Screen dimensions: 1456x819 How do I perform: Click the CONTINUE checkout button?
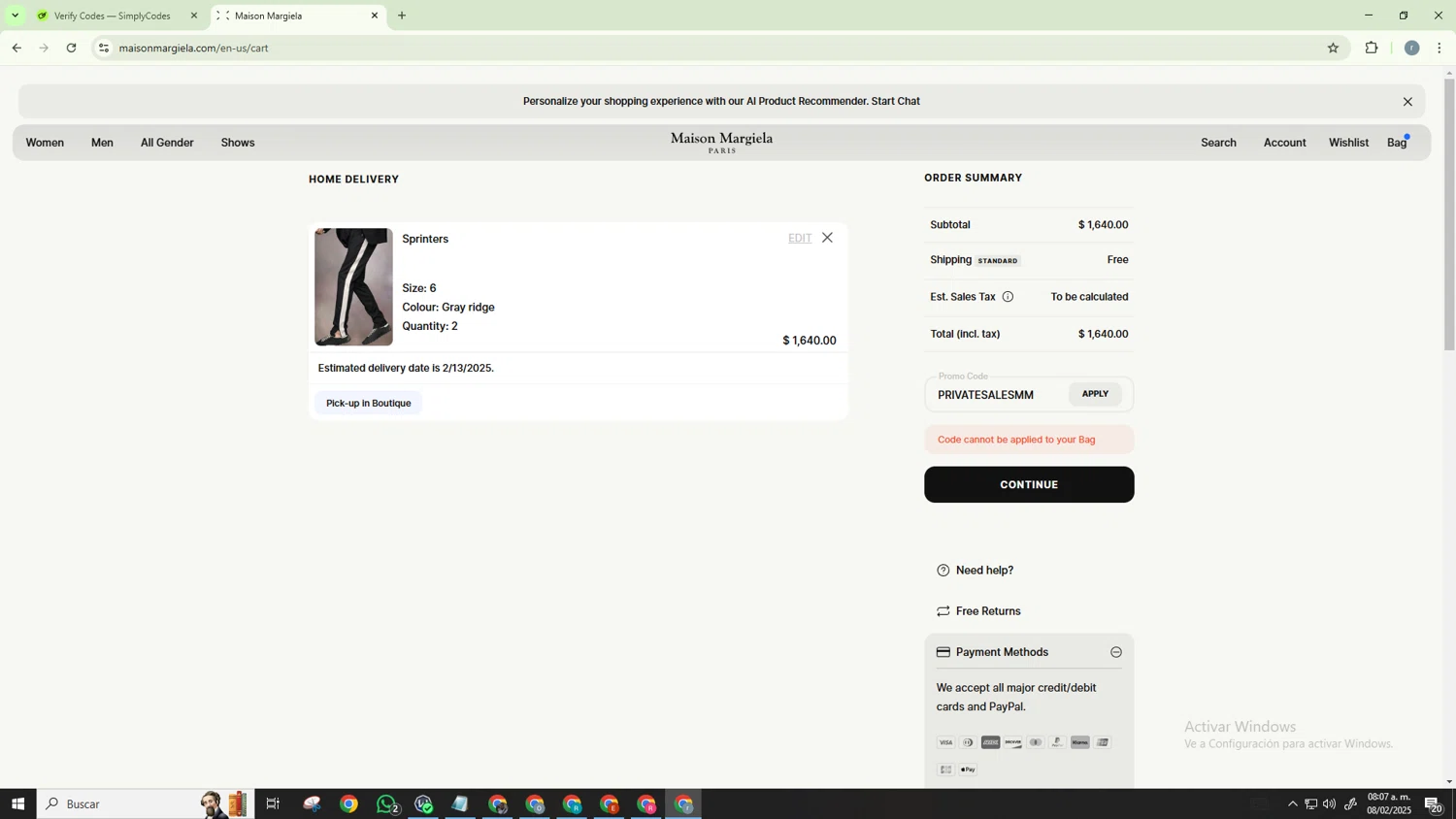[1029, 484]
